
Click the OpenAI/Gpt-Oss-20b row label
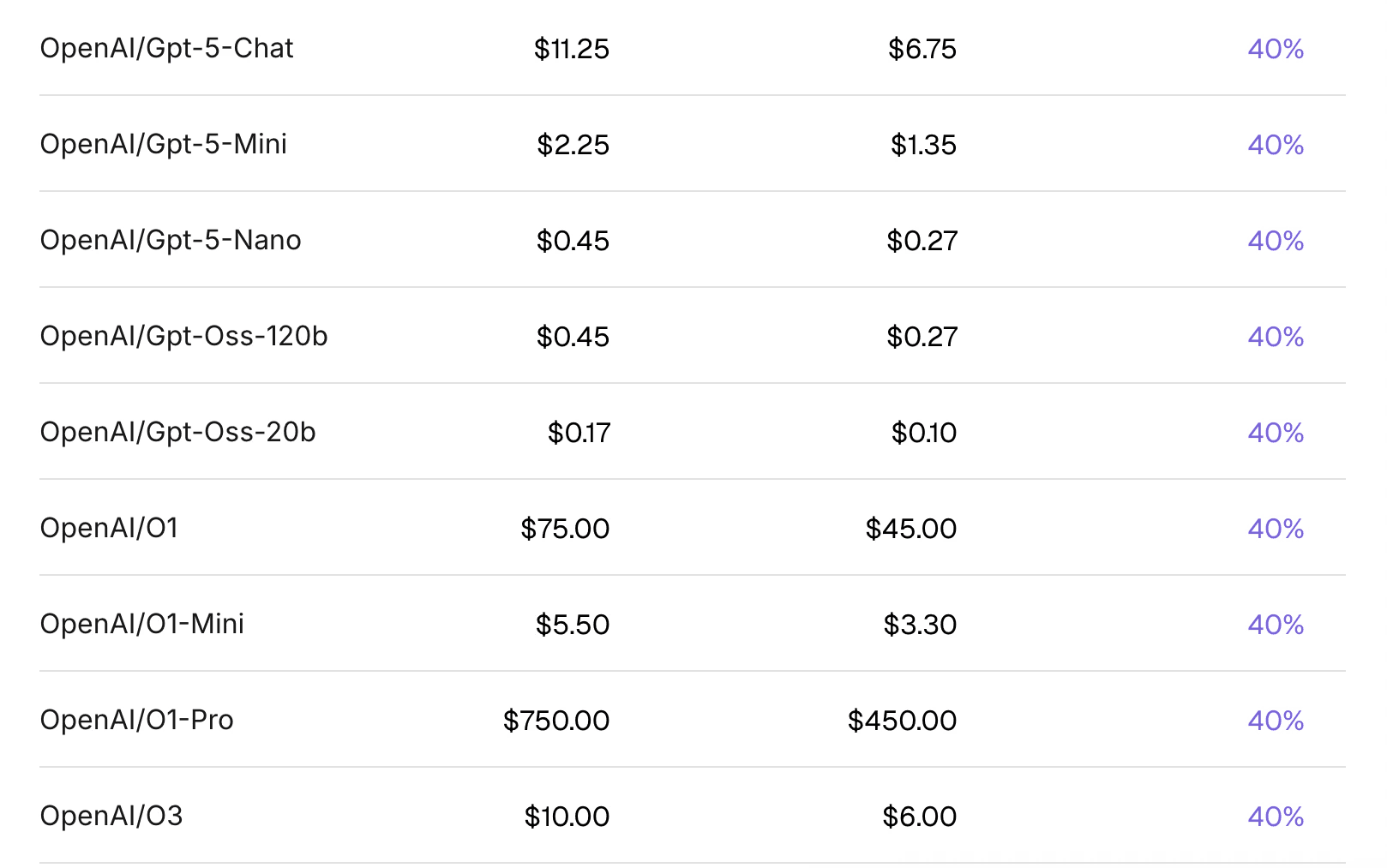pos(177,433)
